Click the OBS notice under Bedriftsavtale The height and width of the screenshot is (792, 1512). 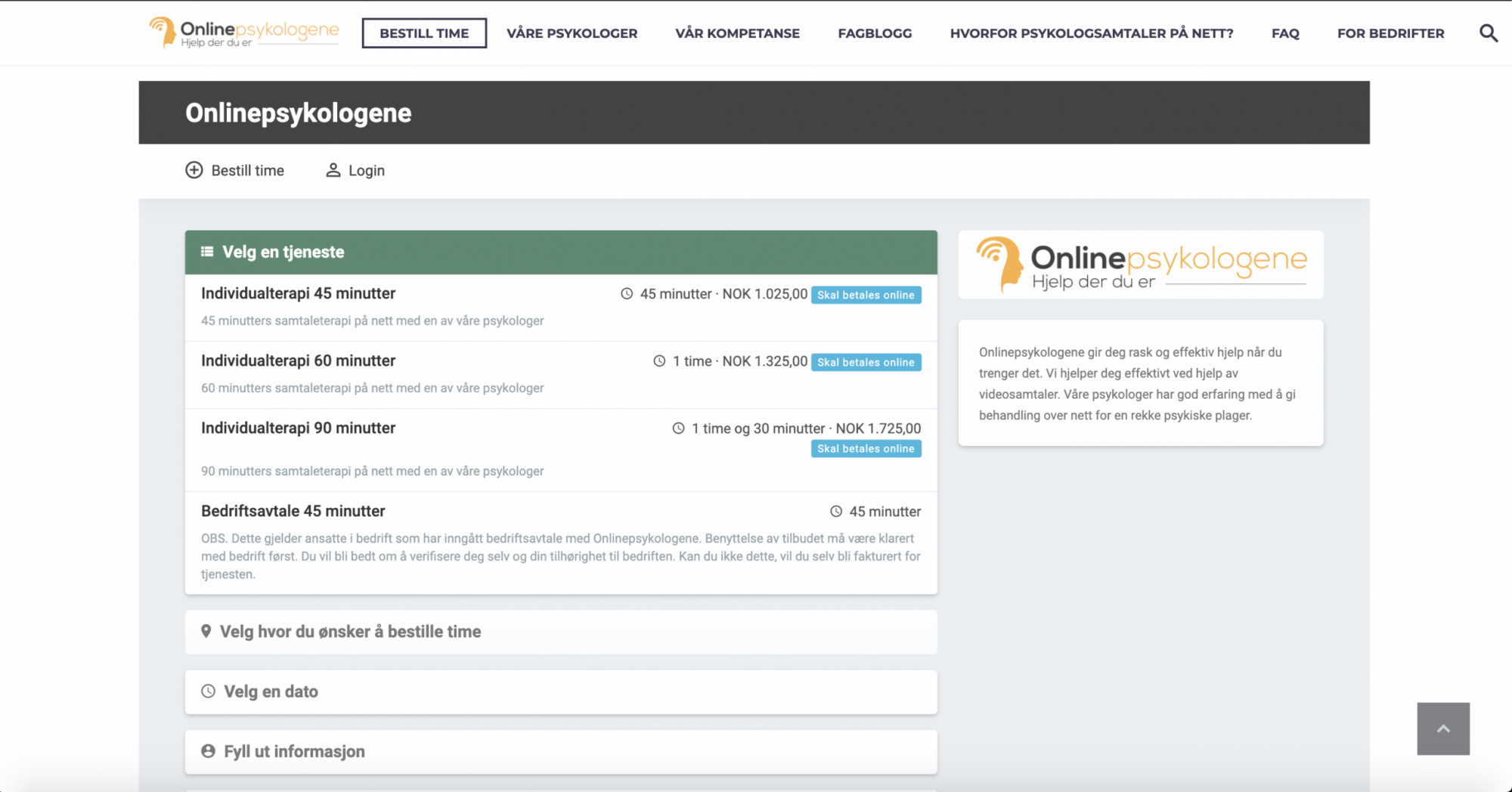coord(561,556)
